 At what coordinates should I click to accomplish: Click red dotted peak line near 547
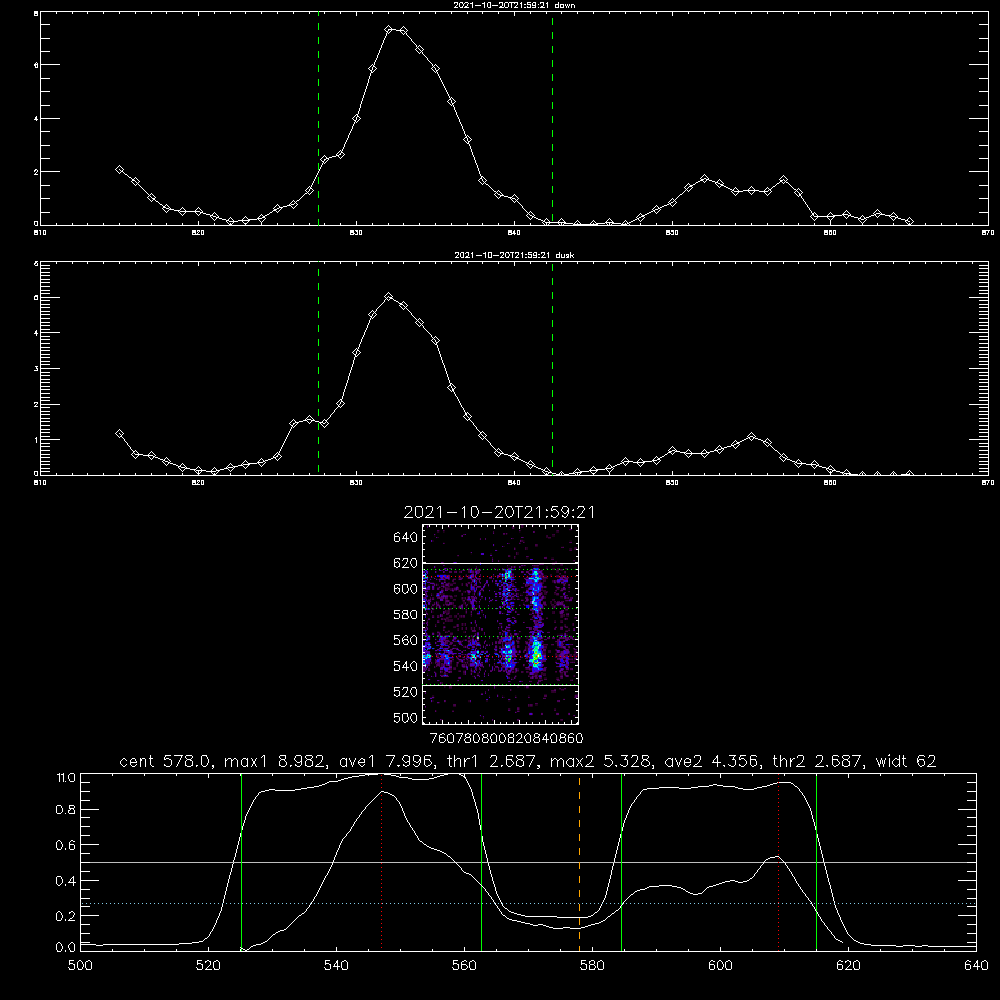point(381,861)
